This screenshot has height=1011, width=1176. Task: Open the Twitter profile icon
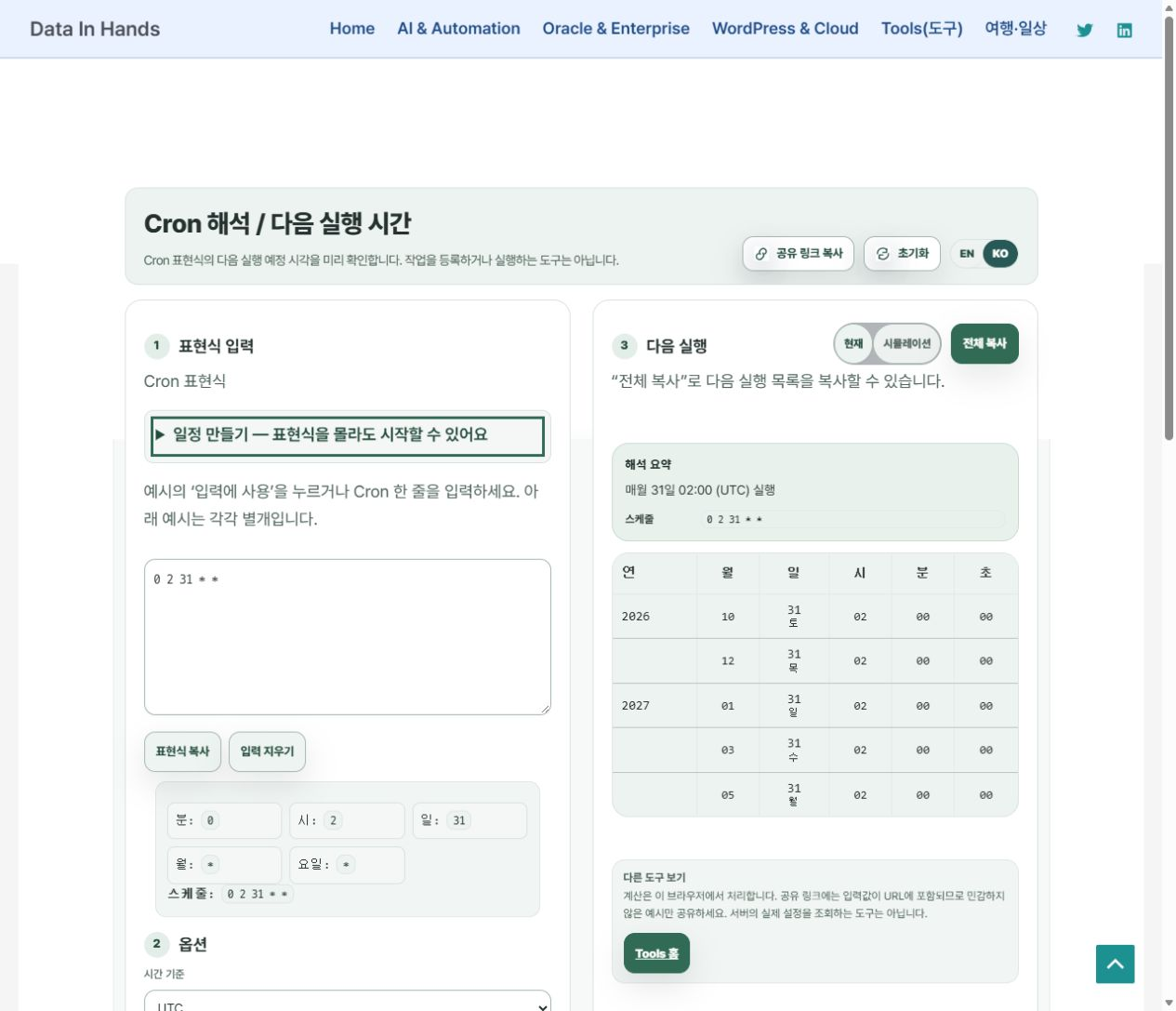pyautogui.click(x=1085, y=30)
